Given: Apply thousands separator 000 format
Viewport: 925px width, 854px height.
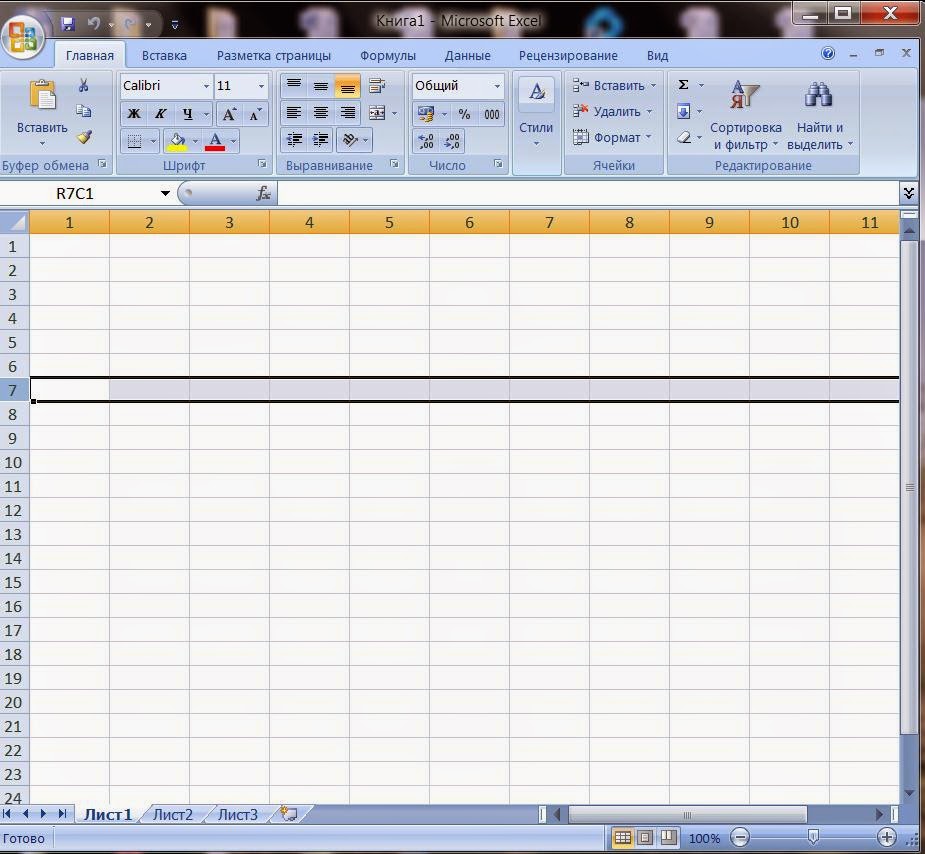Looking at the screenshot, I should [x=491, y=114].
